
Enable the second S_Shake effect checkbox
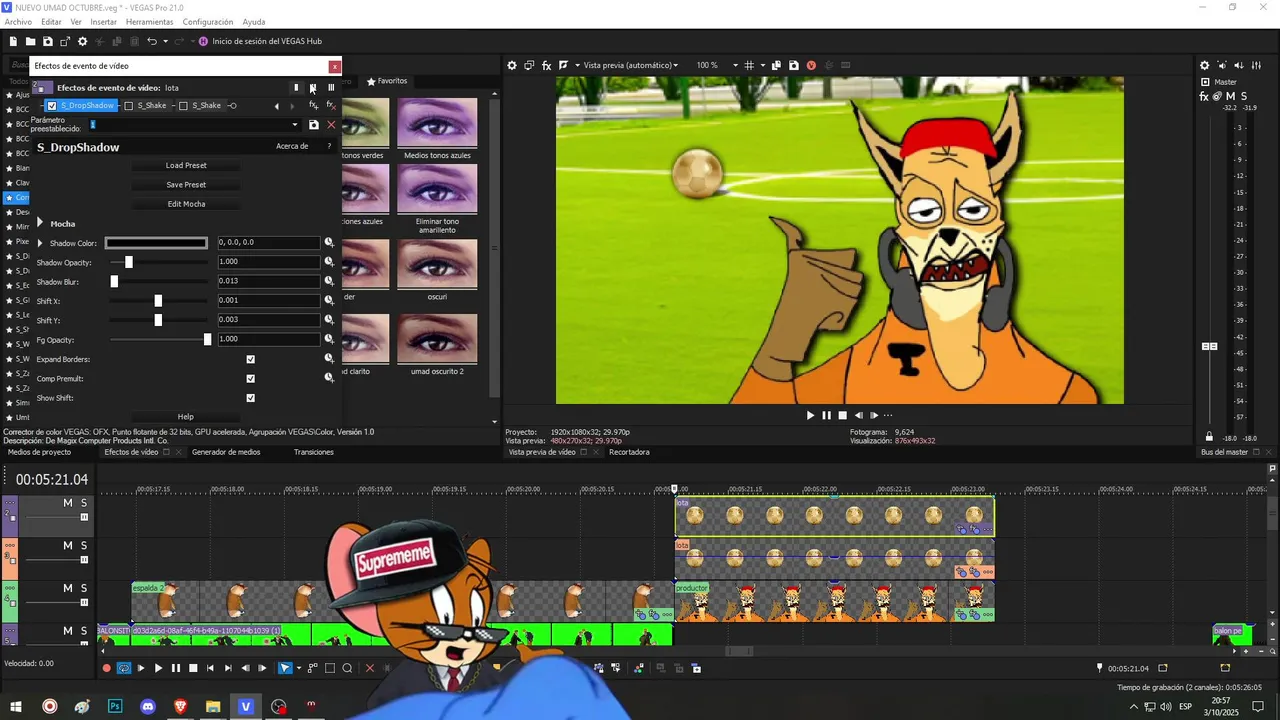[183, 105]
